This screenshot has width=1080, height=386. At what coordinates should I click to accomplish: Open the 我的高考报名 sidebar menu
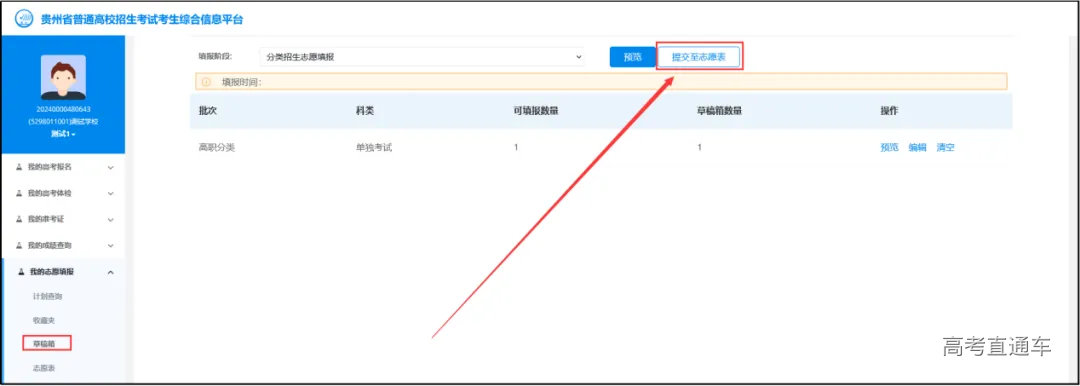(63, 167)
